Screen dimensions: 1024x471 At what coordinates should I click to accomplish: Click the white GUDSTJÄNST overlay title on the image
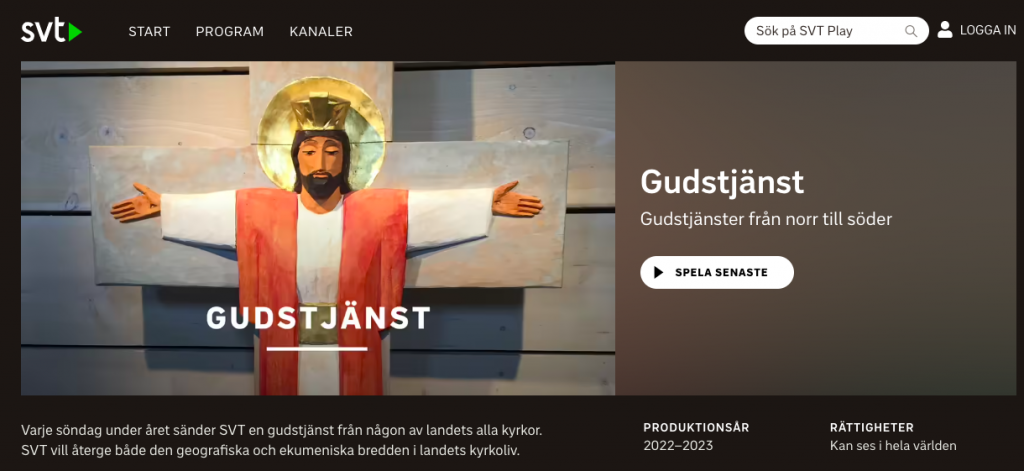(x=319, y=318)
